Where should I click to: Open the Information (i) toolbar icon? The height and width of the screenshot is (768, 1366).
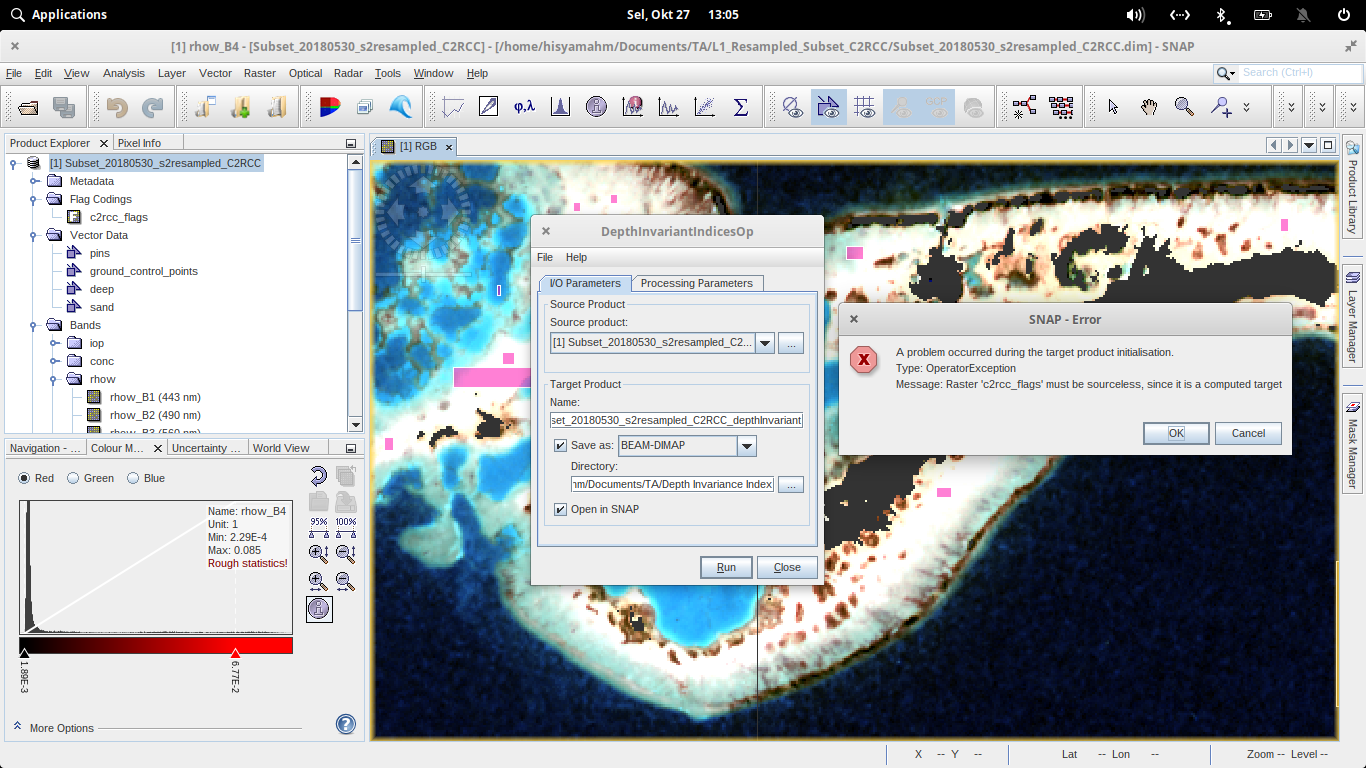(596, 107)
